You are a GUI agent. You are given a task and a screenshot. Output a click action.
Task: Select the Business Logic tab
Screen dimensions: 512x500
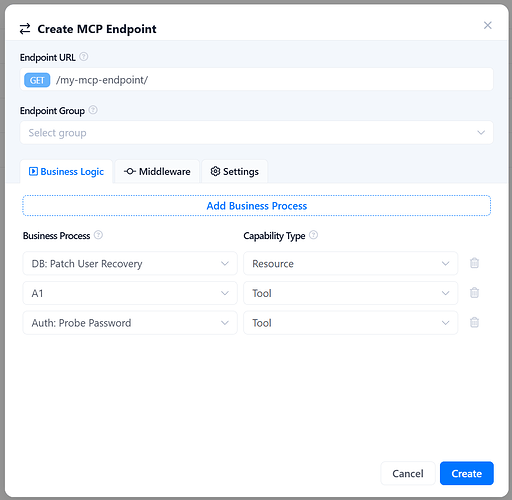pyautogui.click(x=66, y=172)
